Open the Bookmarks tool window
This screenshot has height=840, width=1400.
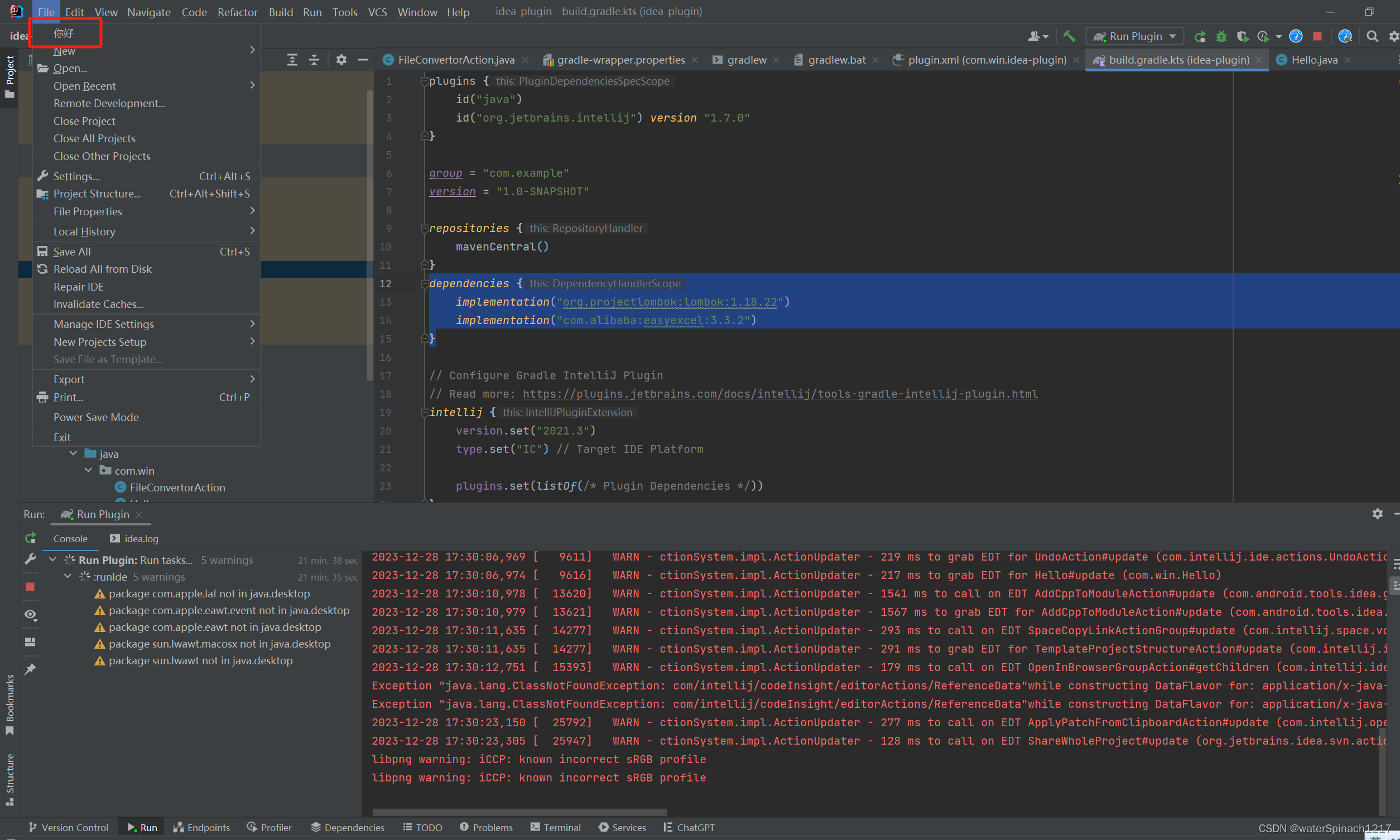click(9, 704)
